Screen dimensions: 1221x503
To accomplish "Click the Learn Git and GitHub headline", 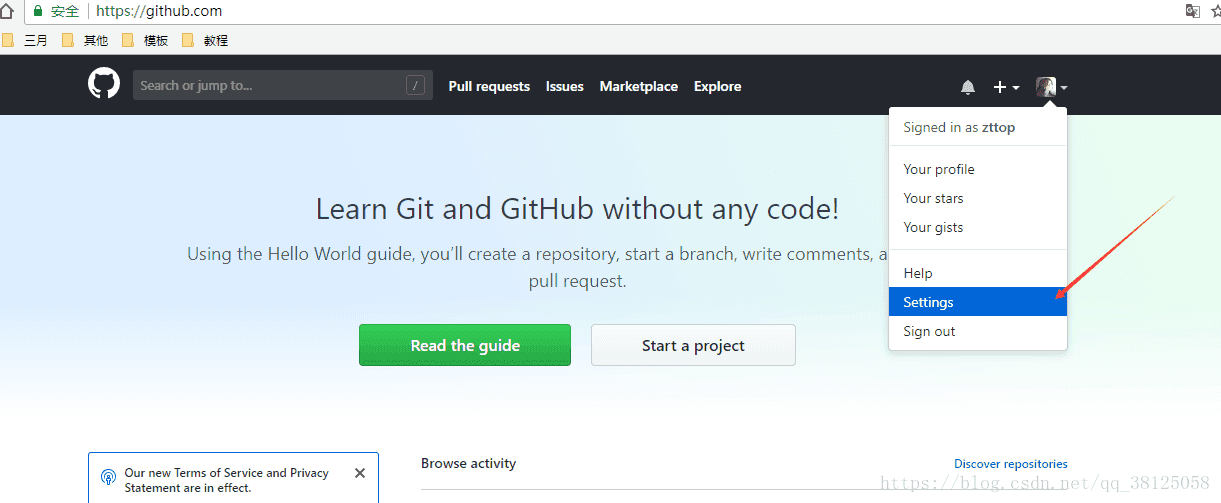I will 578,209.
